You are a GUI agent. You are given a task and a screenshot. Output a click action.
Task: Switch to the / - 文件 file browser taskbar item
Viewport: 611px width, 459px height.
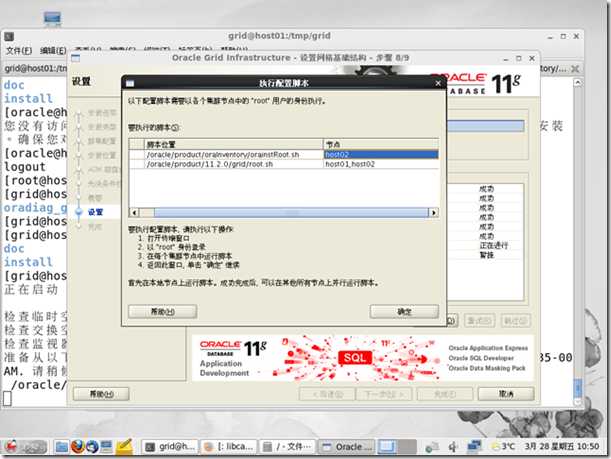pyautogui.click(x=288, y=447)
